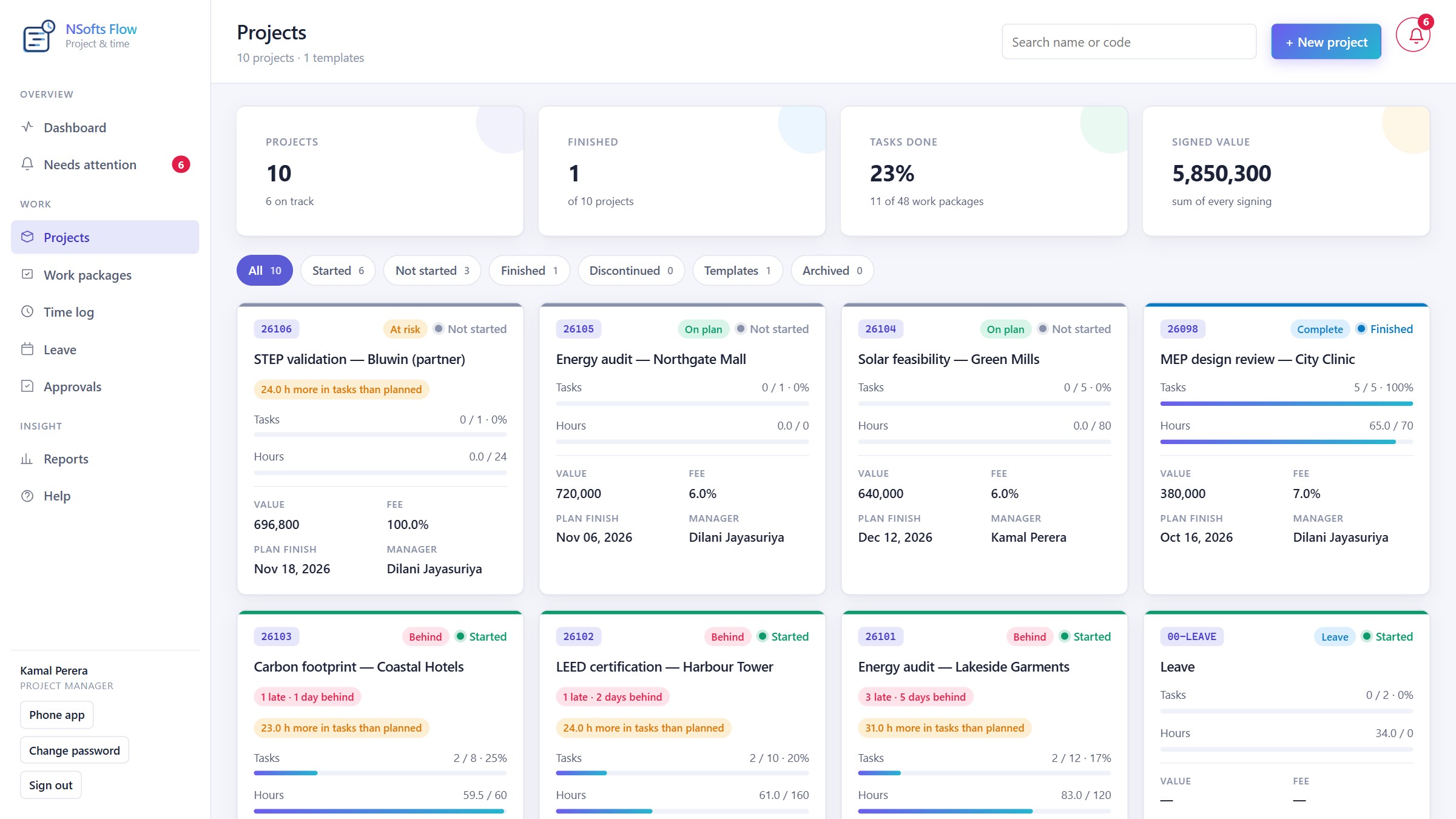Click the 00-LEAVE project code
1456x819 pixels.
(x=1191, y=636)
